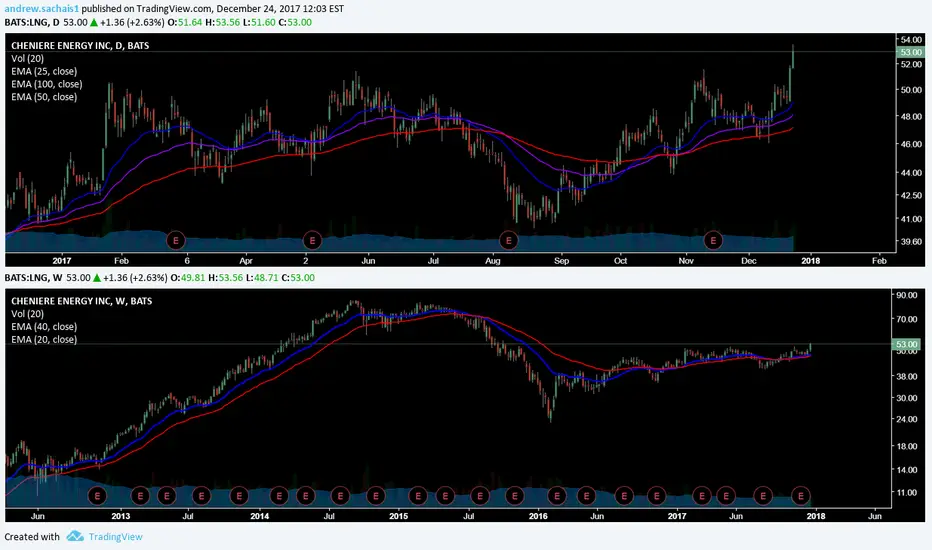
Task: Click the Sep label on the daily time axis
Action: pos(561,260)
